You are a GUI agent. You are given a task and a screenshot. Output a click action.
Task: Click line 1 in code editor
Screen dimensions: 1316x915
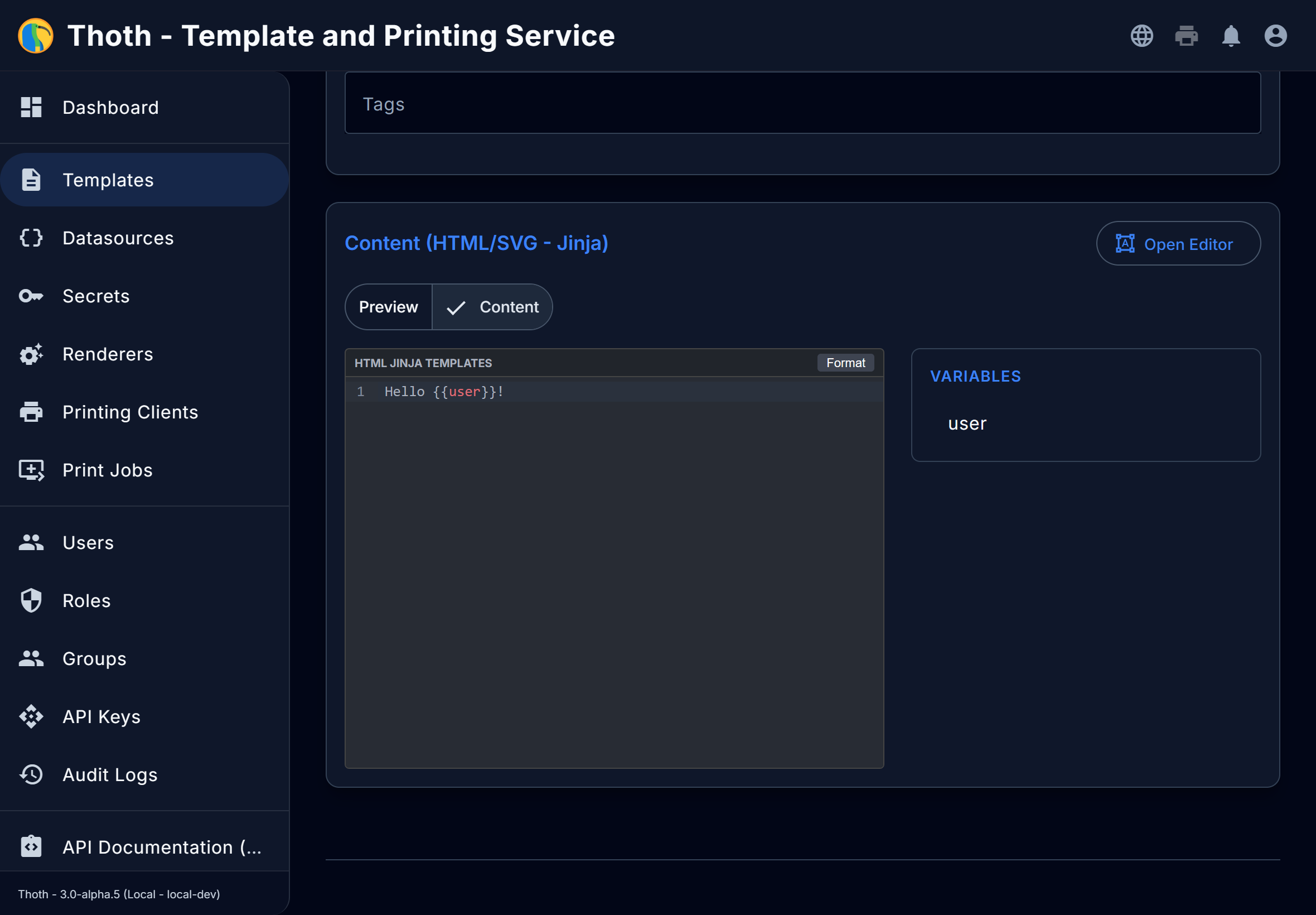(x=614, y=392)
